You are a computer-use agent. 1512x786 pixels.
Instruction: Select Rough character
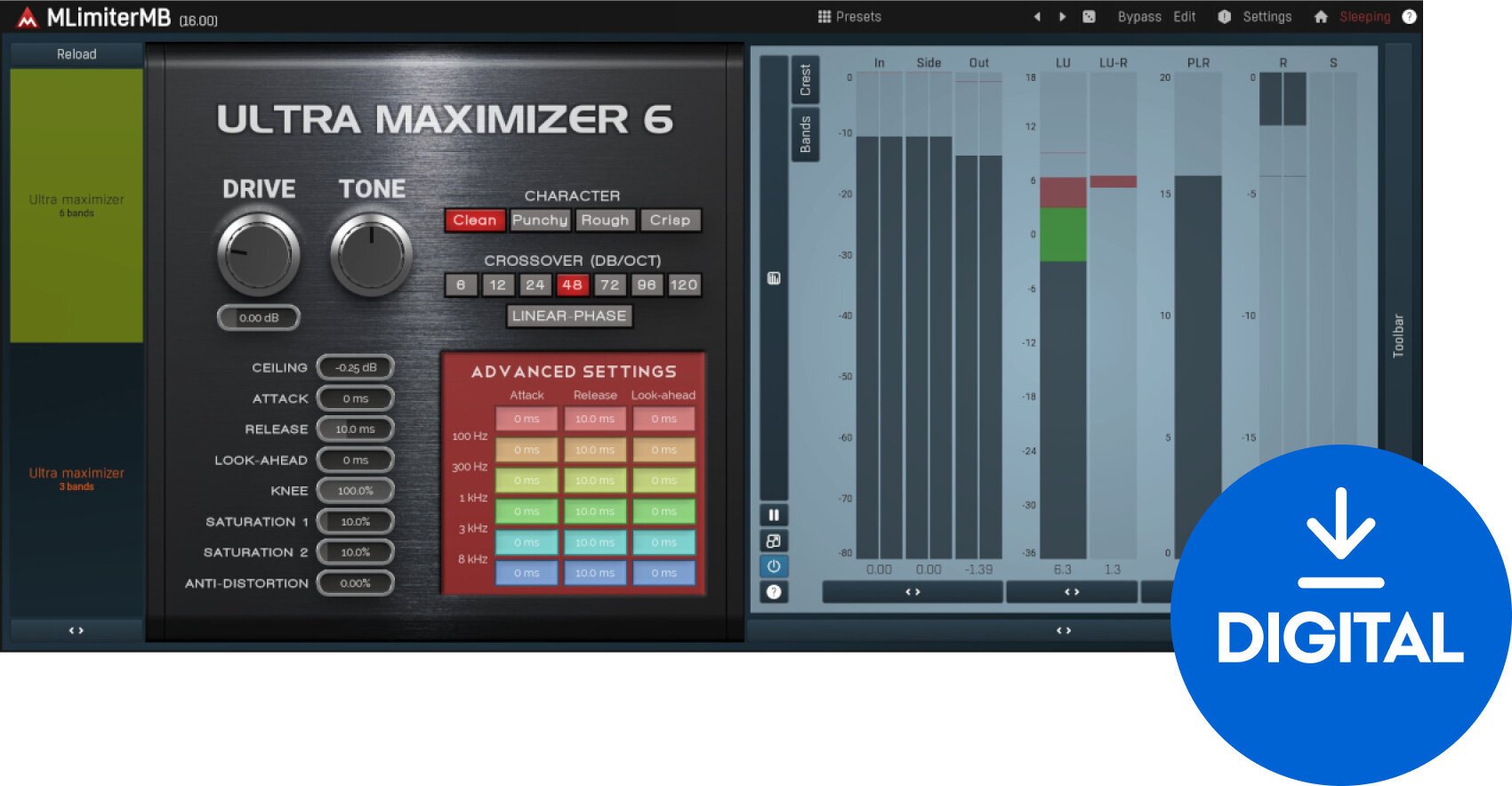pyautogui.click(x=605, y=220)
